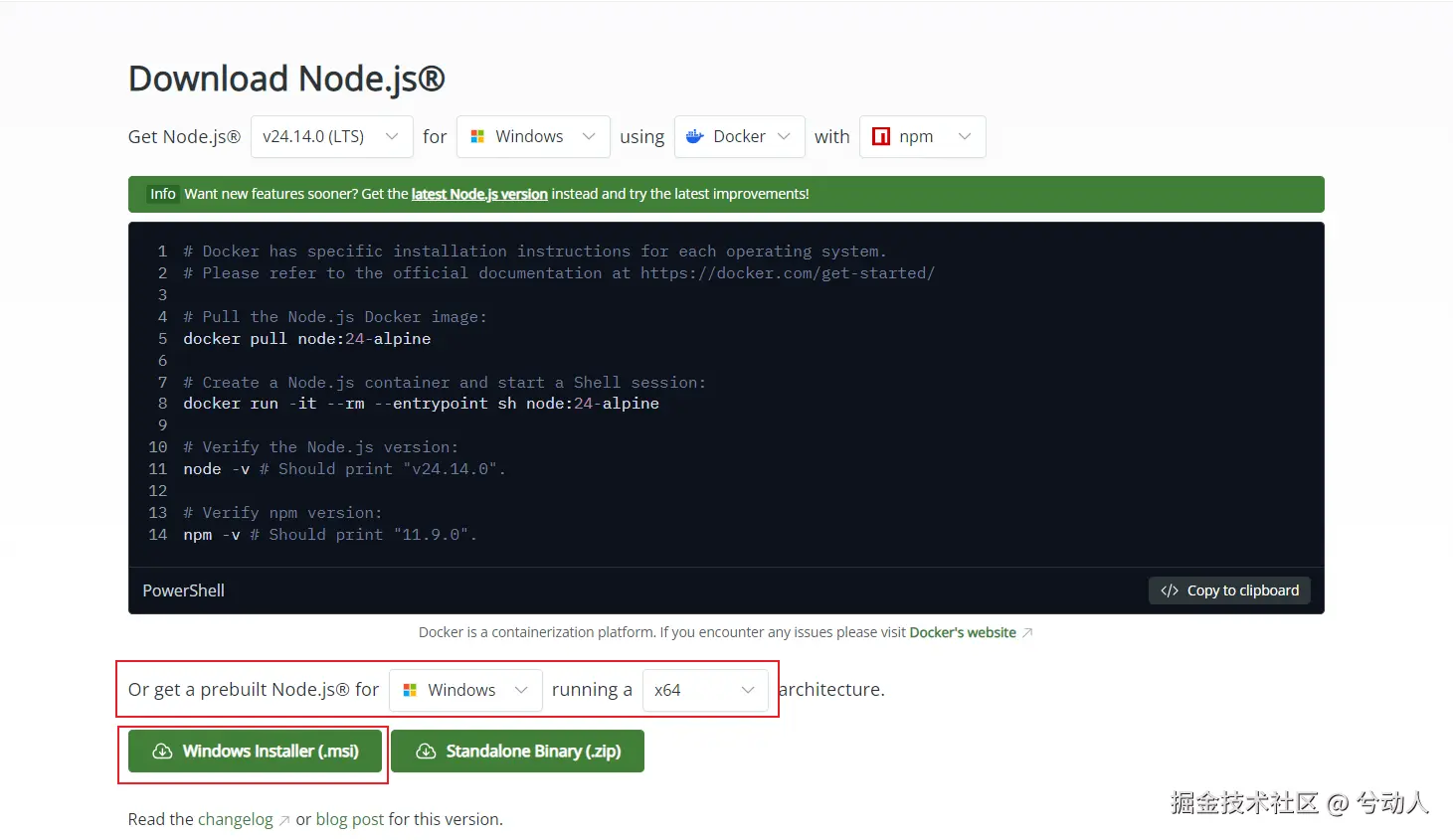The width and height of the screenshot is (1453, 840).
Task: Click the PowerShell label under the code block
Action: click(x=184, y=590)
